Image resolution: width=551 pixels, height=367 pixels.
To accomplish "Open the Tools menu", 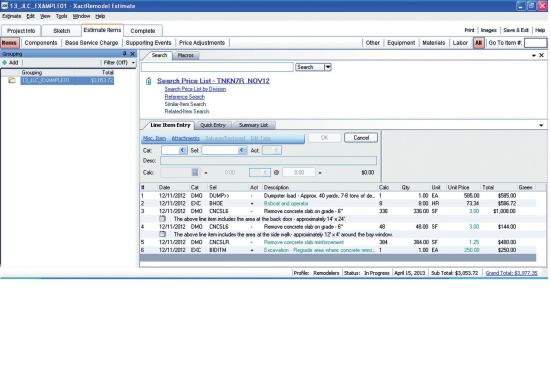I will tap(61, 16).
